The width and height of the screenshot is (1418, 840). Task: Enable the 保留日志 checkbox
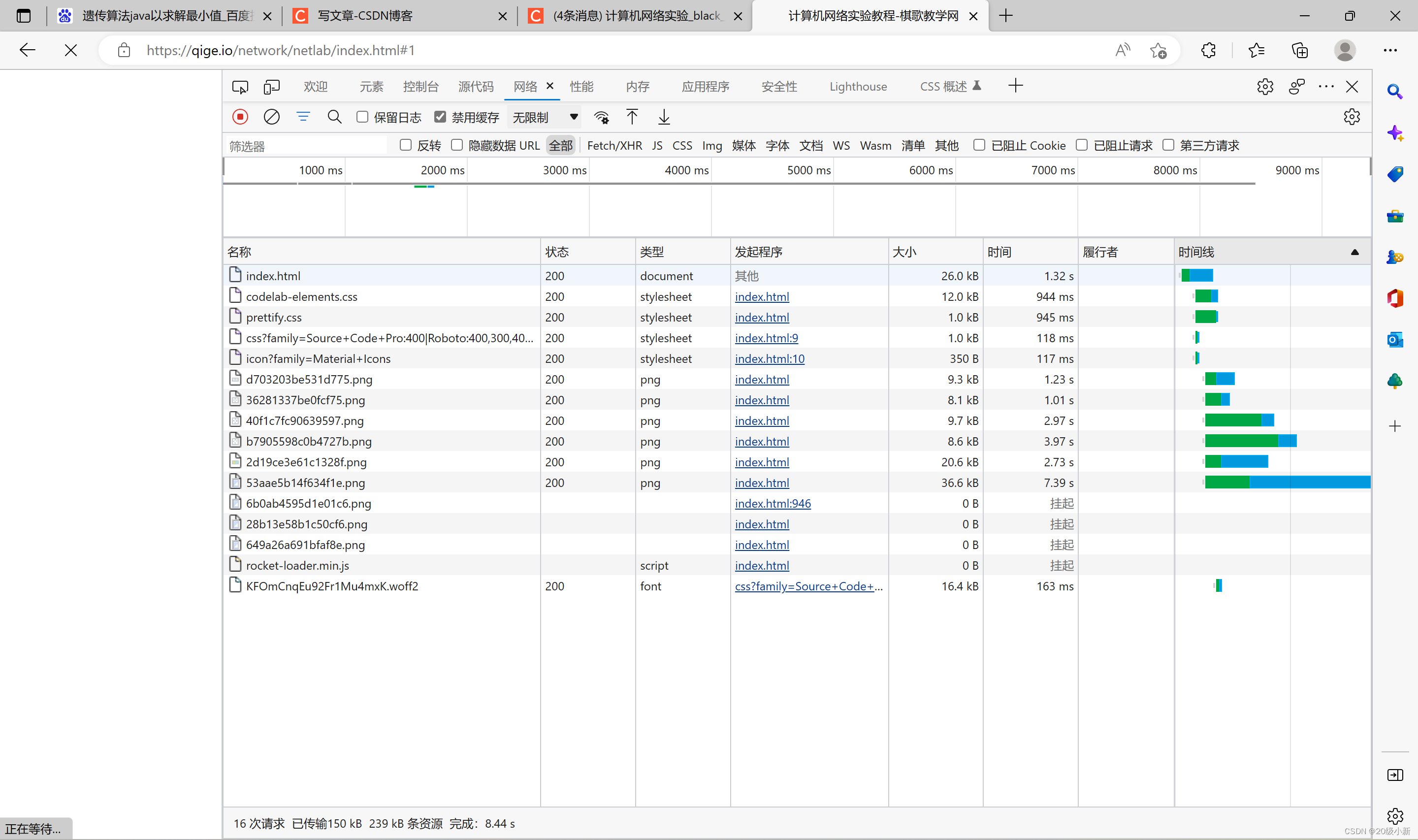[x=362, y=117]
